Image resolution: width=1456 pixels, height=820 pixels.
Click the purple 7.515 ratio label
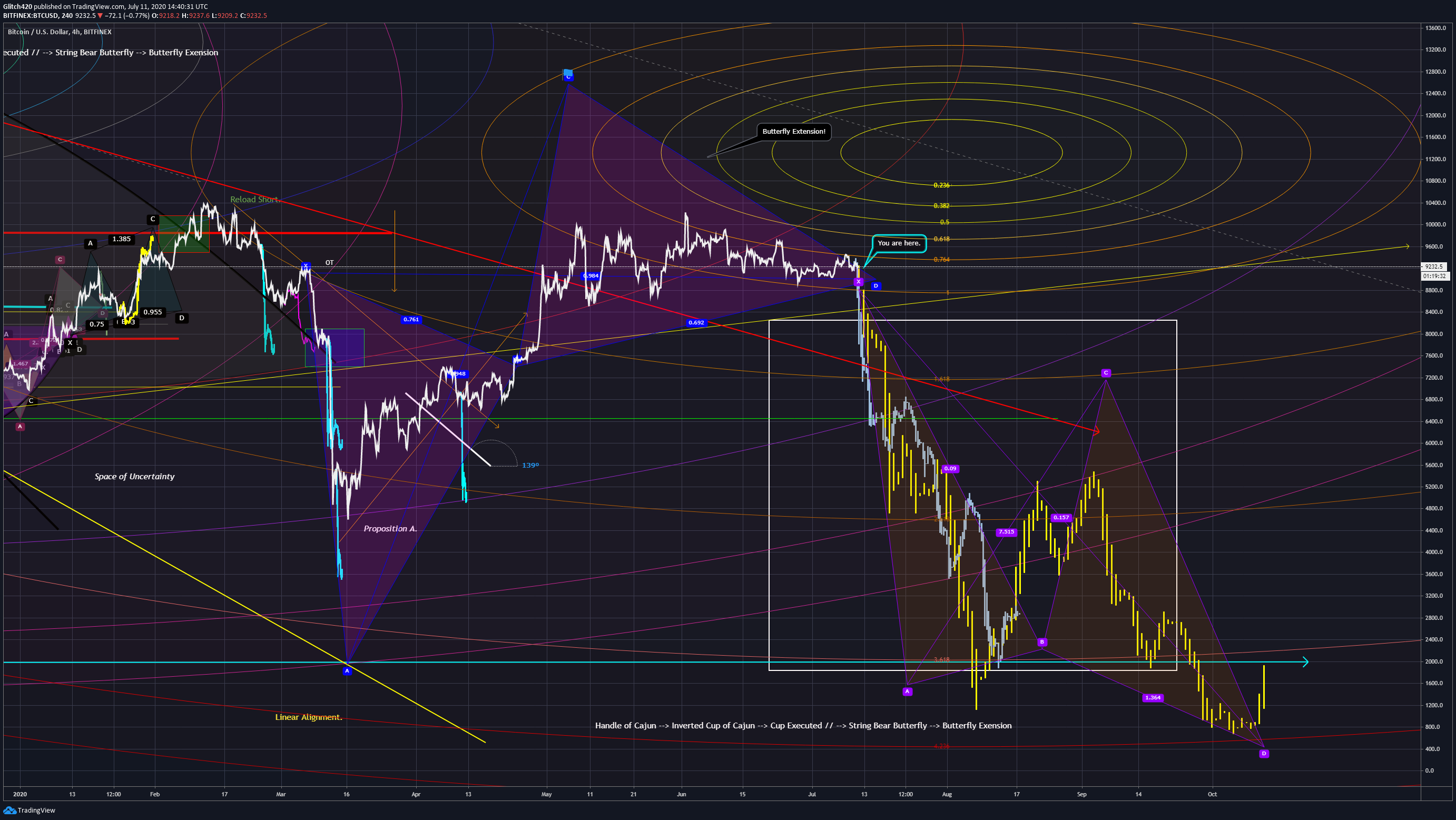(1006, 532)
